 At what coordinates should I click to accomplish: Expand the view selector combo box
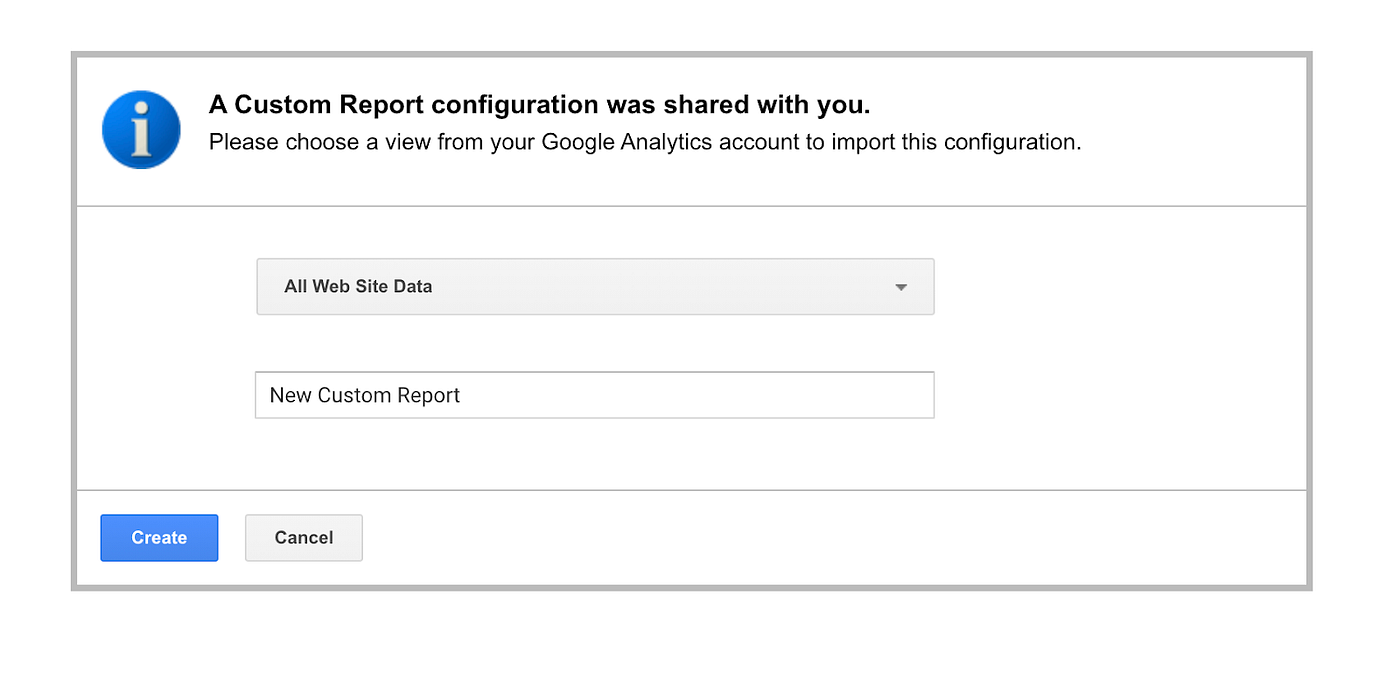pyautogui.click(x=595, y=287)
